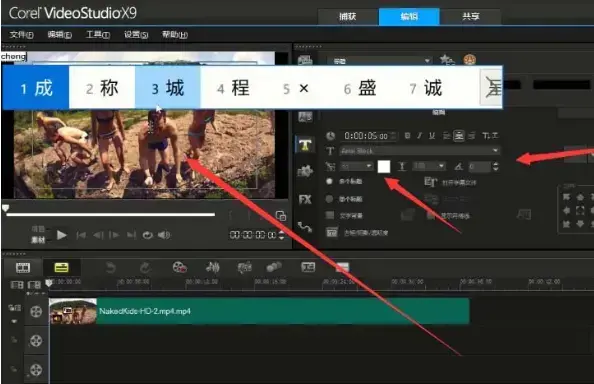Align title to bottom-center position
Image resolution: width=594 pixels, height=384 pixels.
pos(580,224)
